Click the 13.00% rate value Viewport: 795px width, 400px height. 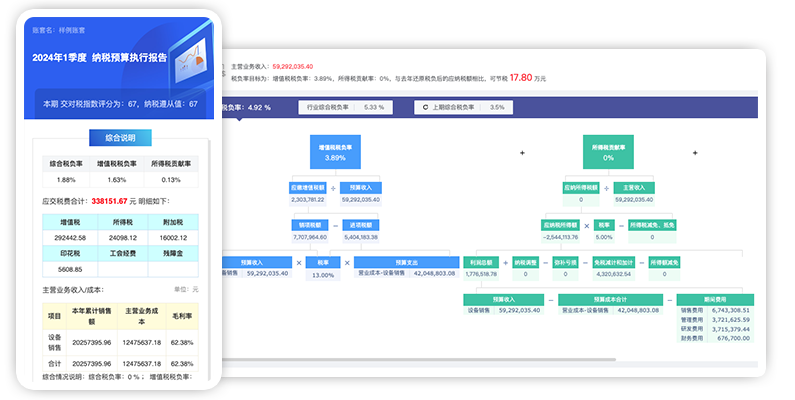pyautogui.click(x=323, y=275)
